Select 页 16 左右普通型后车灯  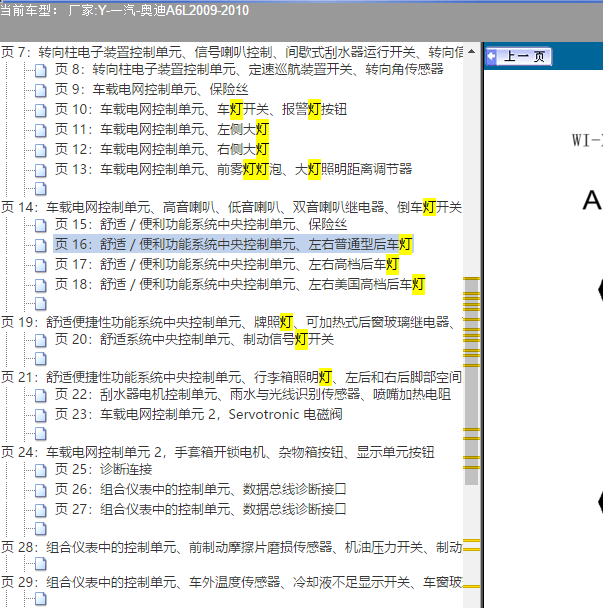pyautogui.click(x=233, y=244)
